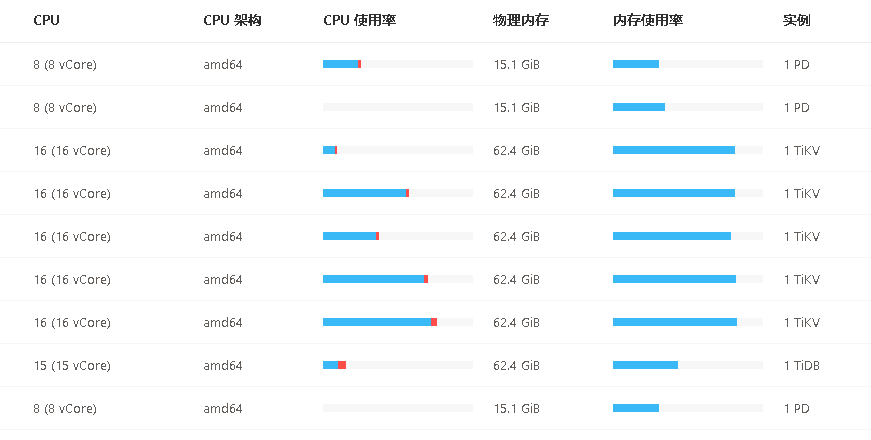Click the "CPU" column header
The width and height of the screenshot is (871, 440).
tap(45, 21)
